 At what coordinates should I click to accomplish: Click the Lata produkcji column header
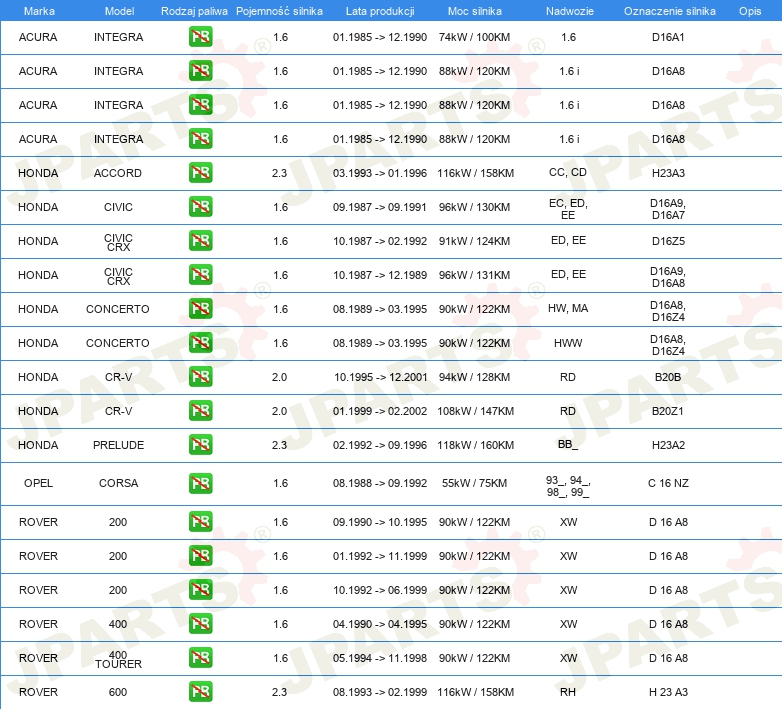[x=380, y=11]
